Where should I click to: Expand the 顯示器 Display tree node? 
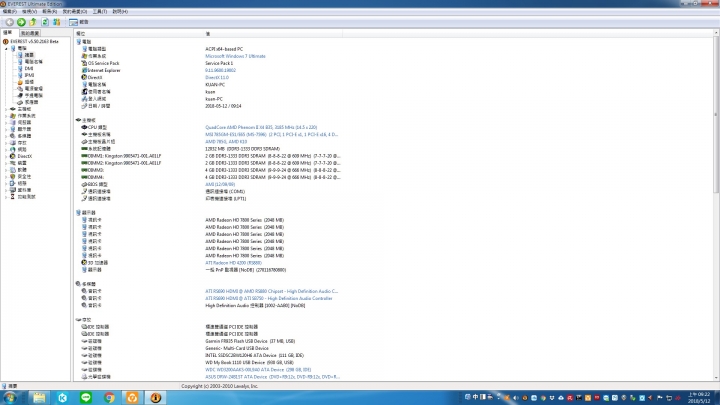point(6,129)
